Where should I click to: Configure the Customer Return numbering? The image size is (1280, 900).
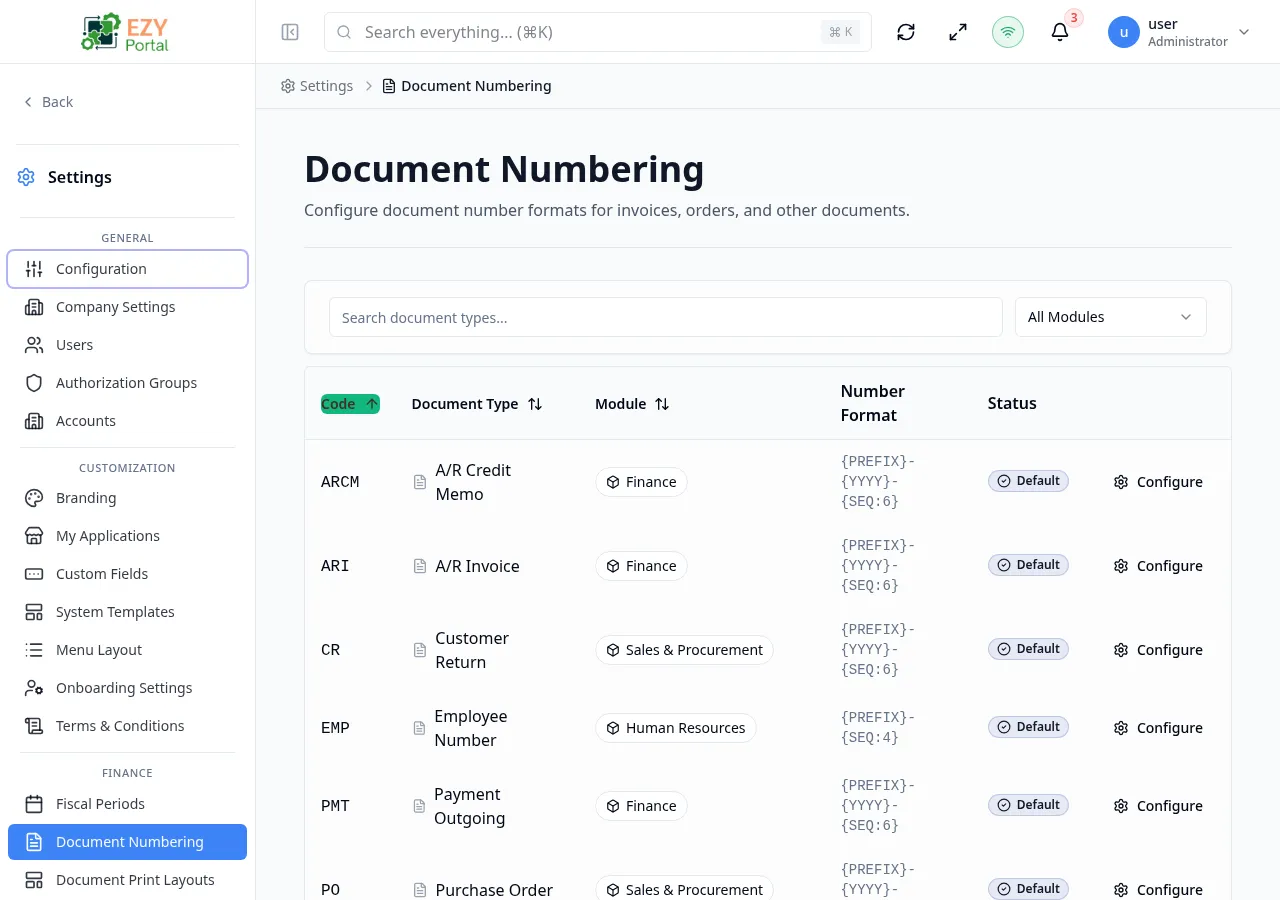pos(1158,650)
